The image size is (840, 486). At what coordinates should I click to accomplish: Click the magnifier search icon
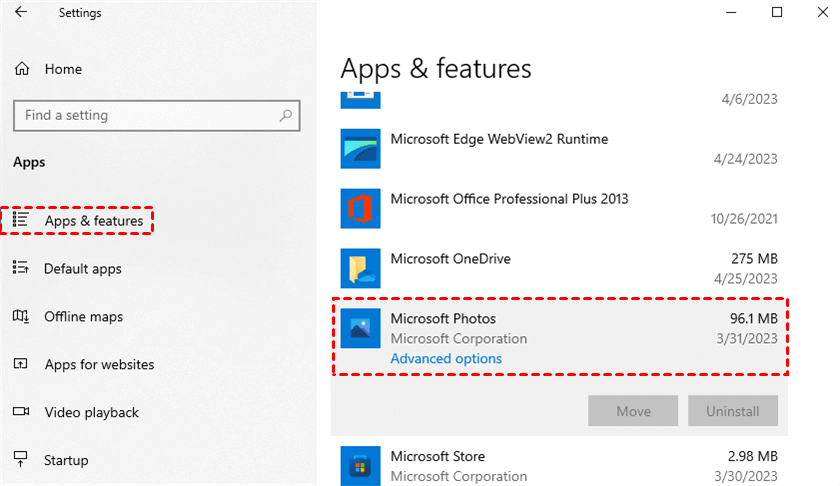[x=286, y=115]
